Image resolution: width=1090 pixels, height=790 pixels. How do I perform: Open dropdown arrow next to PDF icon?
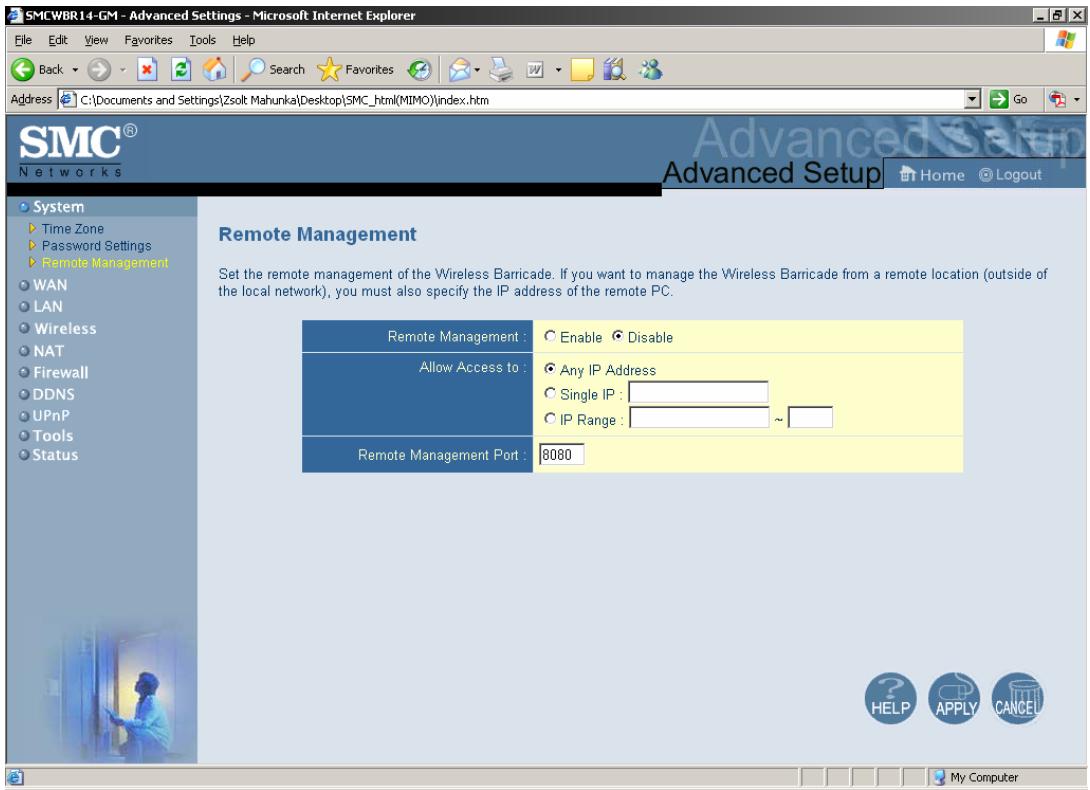click(1077, 99)
